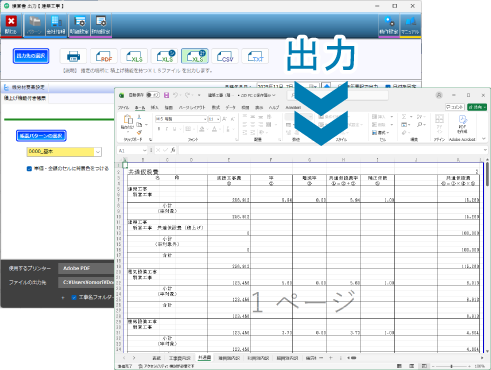Open the Excel Home ribbon tab
The width and height of the screenshot is (491, 370).
pyautogui.click(x=140, y=107)
